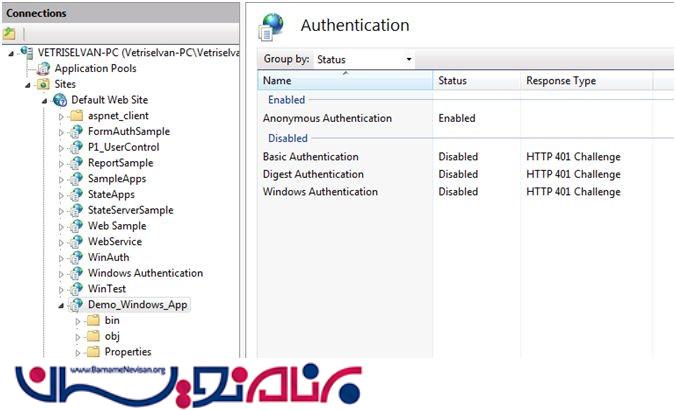
Task: Select the Properties folder item
Action: coord(128,352)
